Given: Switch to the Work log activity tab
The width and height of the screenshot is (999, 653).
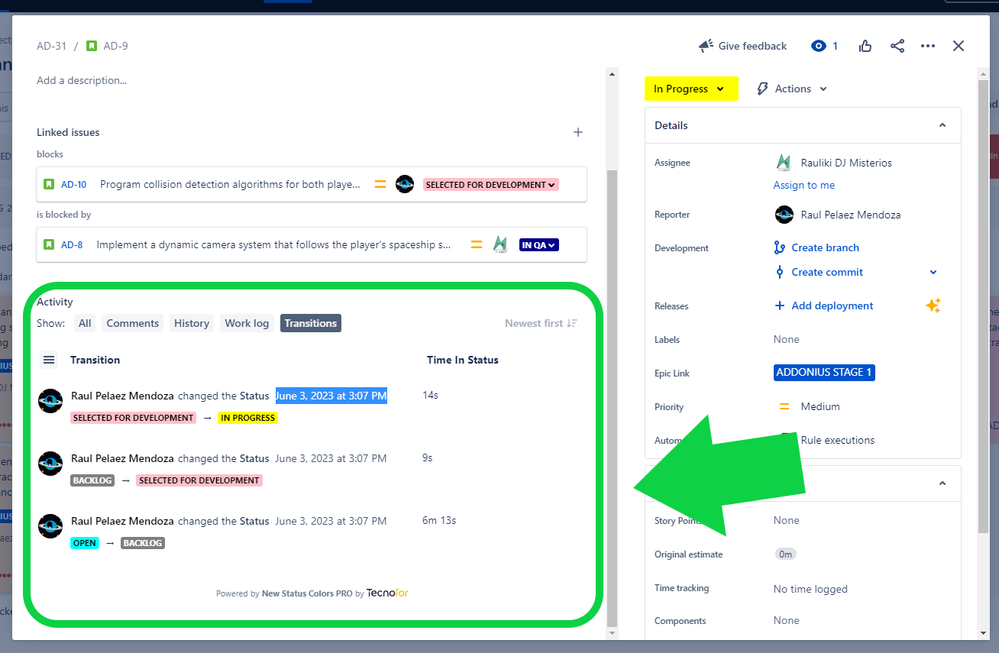Looking at the screenshot, I should pyautogui.click(x=246, y=323).
